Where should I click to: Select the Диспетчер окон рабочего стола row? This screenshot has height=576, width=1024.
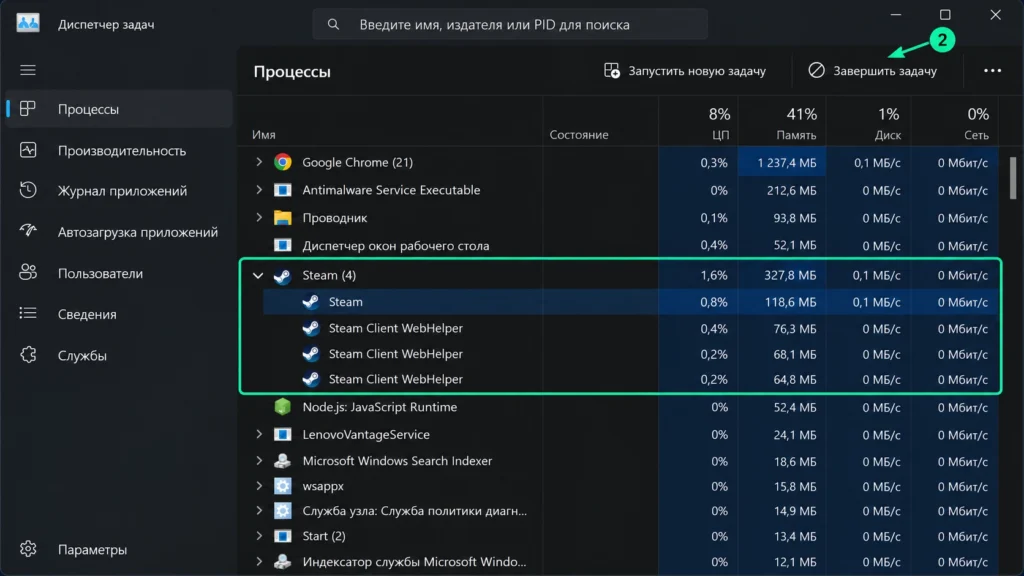(x=618, y=246)
